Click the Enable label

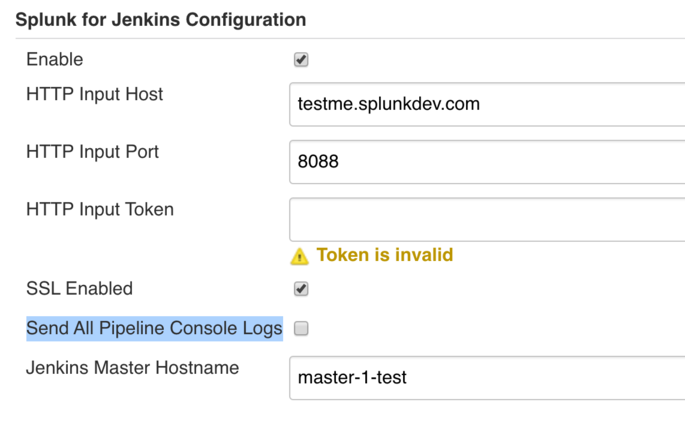[x=55, y=59]
